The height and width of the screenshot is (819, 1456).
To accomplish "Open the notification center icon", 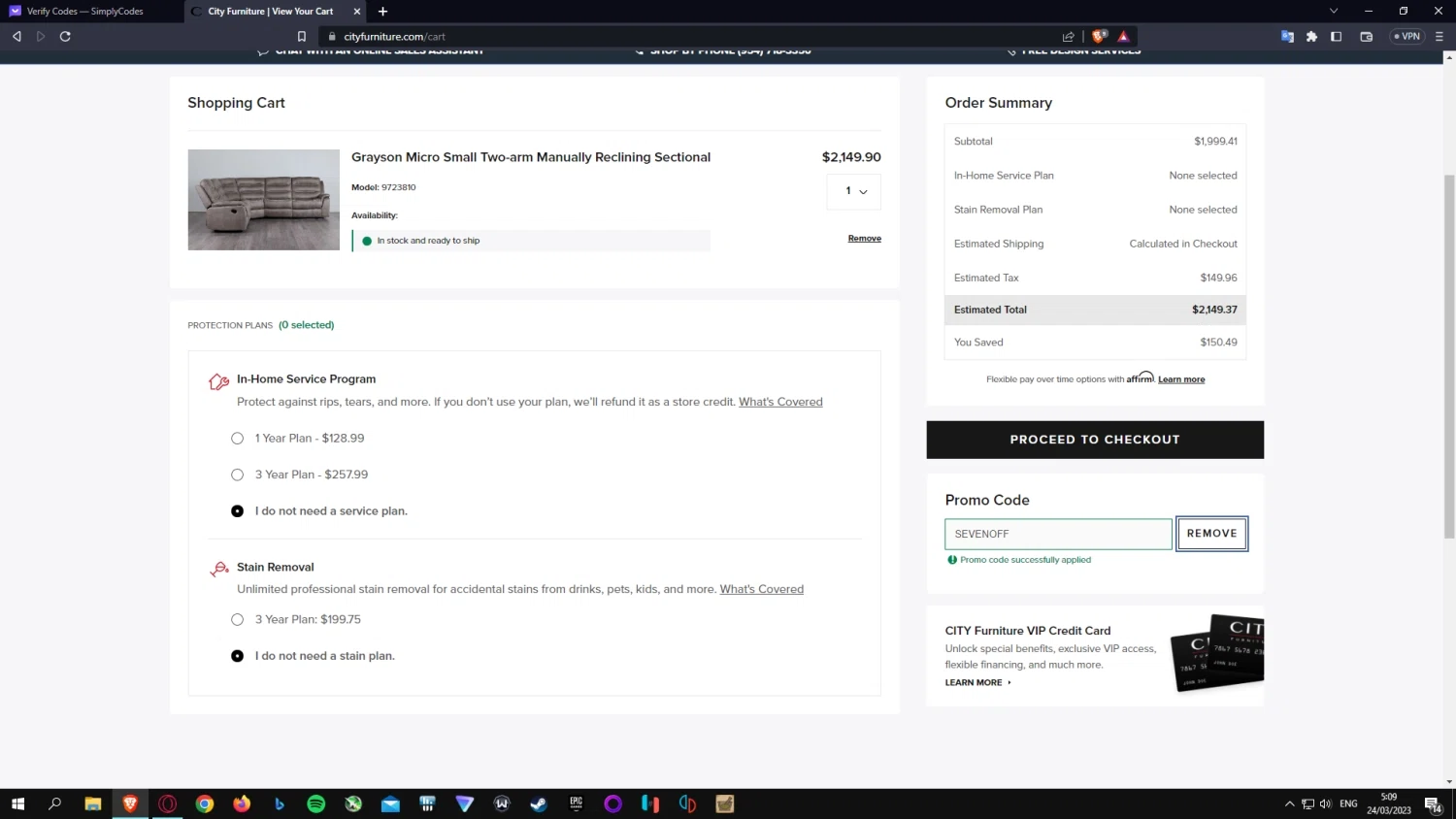I will pos(1433,803).
